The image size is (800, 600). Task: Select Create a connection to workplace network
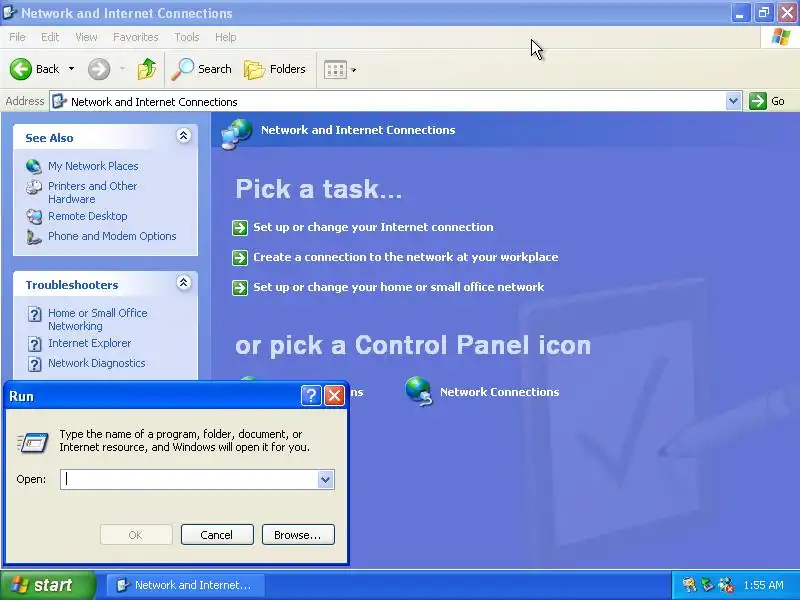(x=406, y=257)
